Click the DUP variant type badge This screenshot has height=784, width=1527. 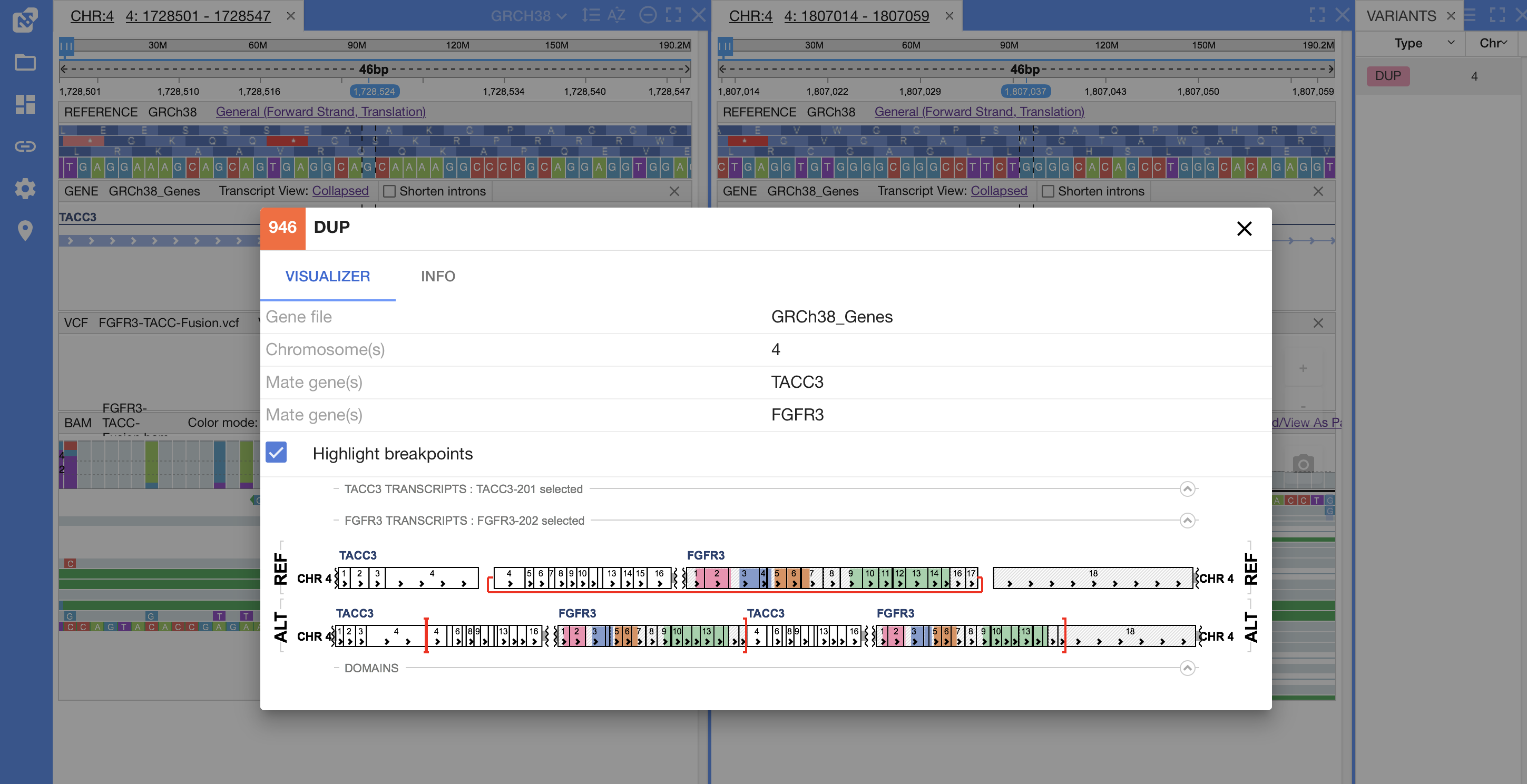pos(1388,76)
